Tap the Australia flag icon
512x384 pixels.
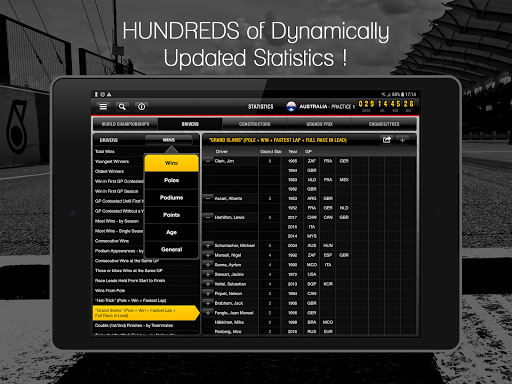pos(291,106)
